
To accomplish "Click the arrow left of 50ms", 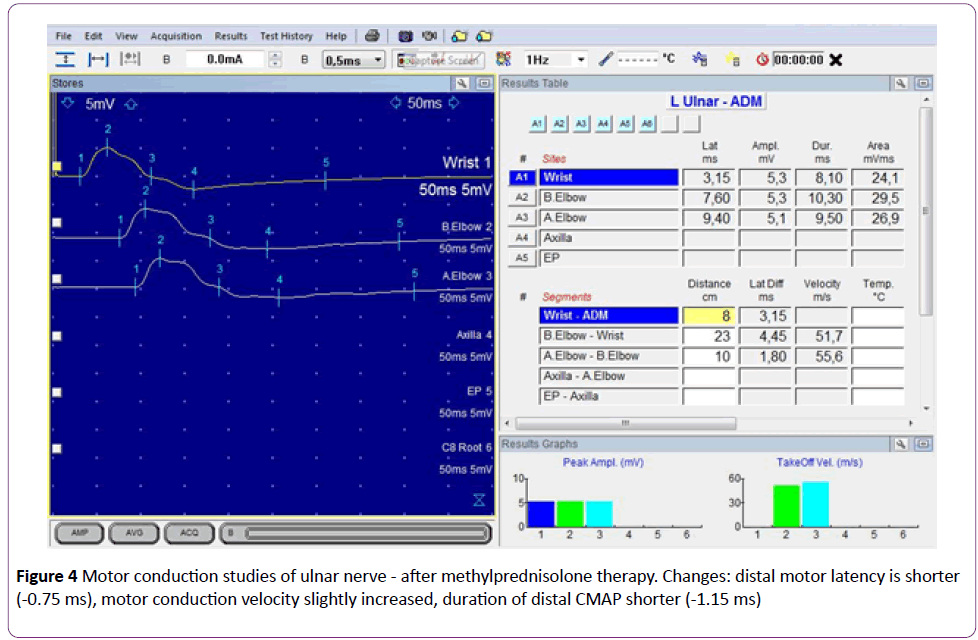I will tap(395, 103).
